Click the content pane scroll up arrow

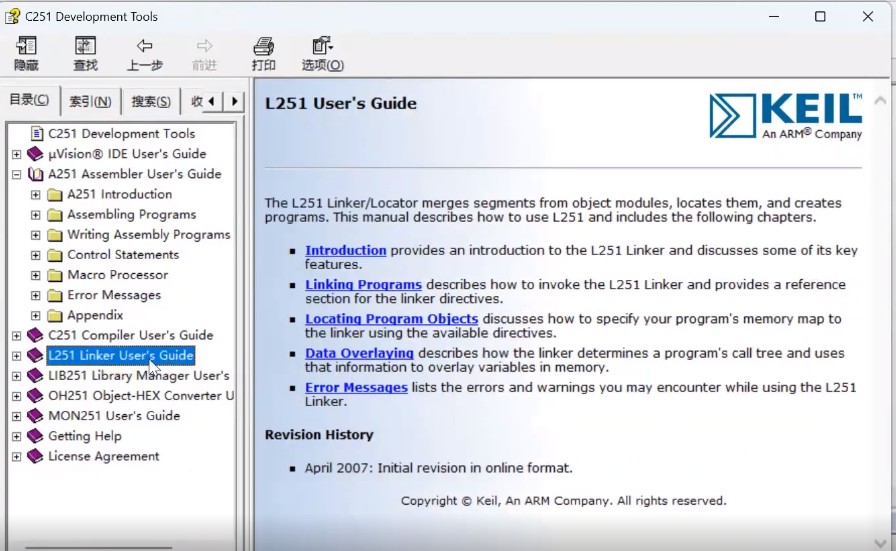tap(881, 101)
